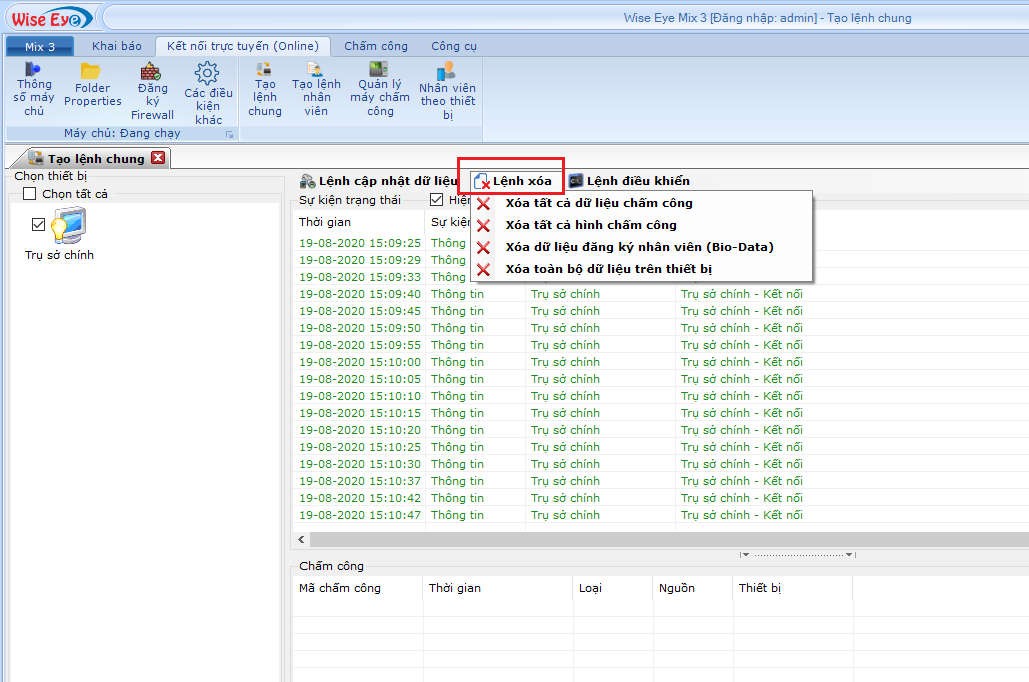Expand the Lệnh cập nhật dữ liệu menu
The image size is (1029, 682).
379,181
